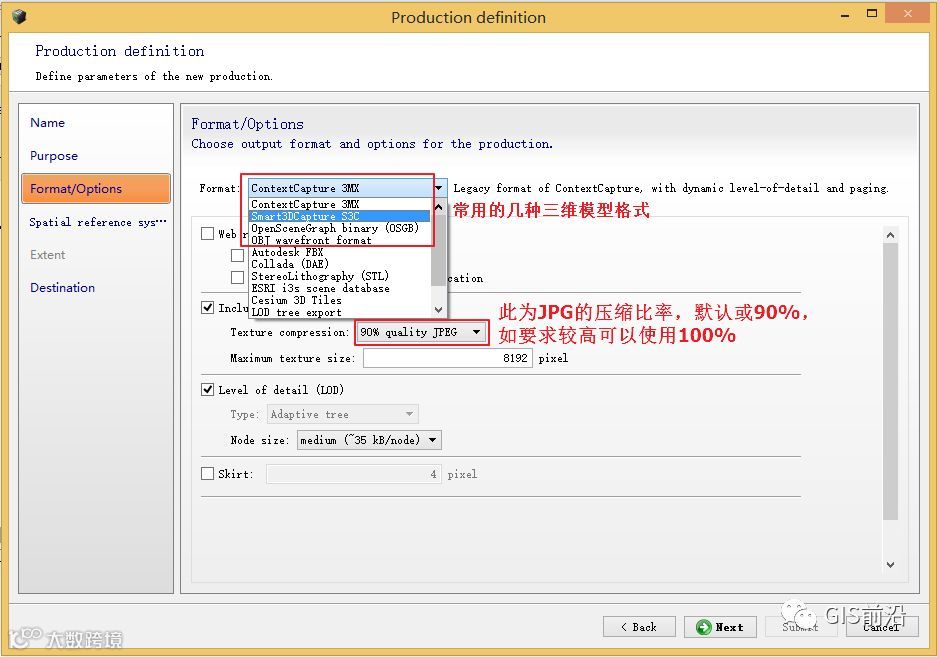Select ESRI i3s scene database format
937x657 pixels.
pos(339,288)
